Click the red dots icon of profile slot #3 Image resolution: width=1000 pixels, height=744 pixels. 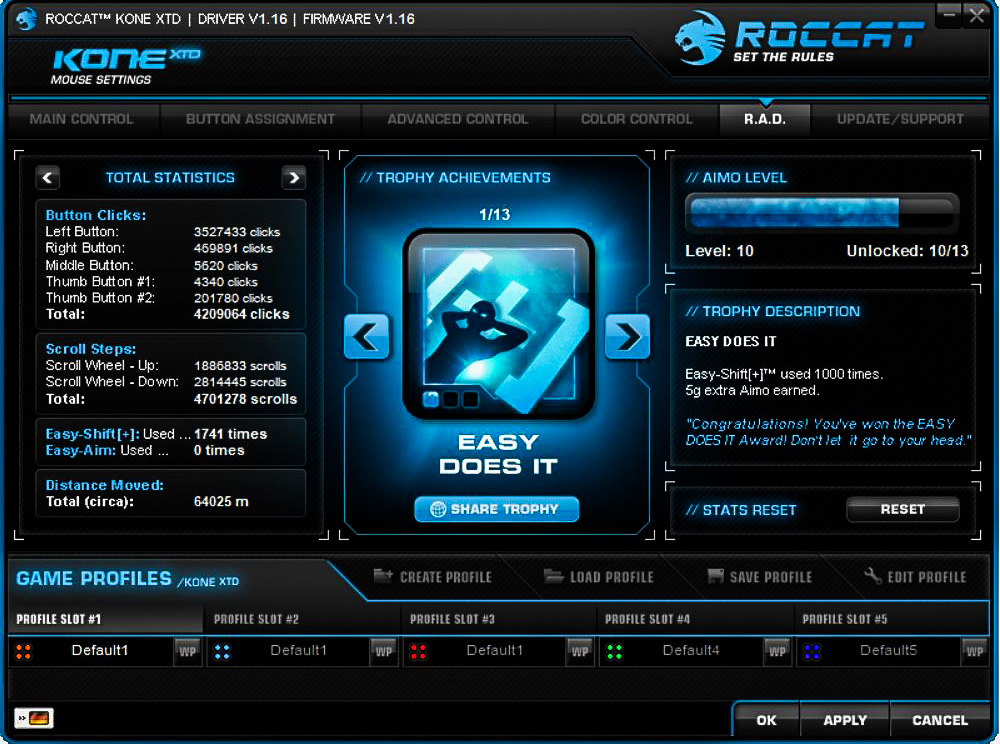tap(418, 652)
